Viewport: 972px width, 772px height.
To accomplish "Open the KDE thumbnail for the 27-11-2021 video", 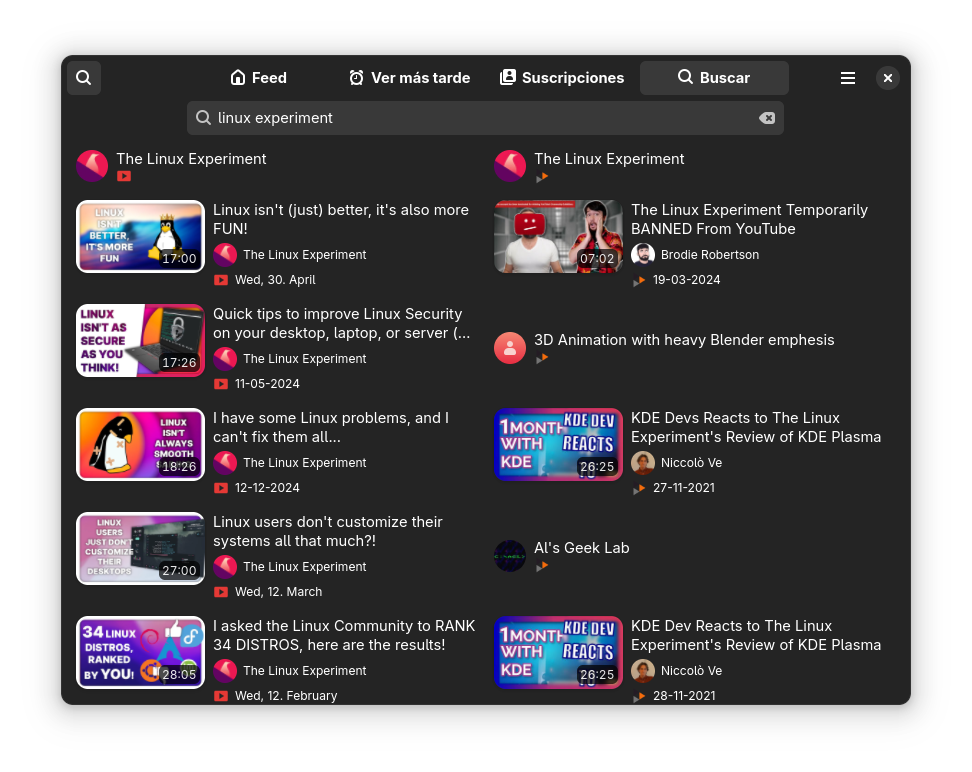I will [558, 445].
